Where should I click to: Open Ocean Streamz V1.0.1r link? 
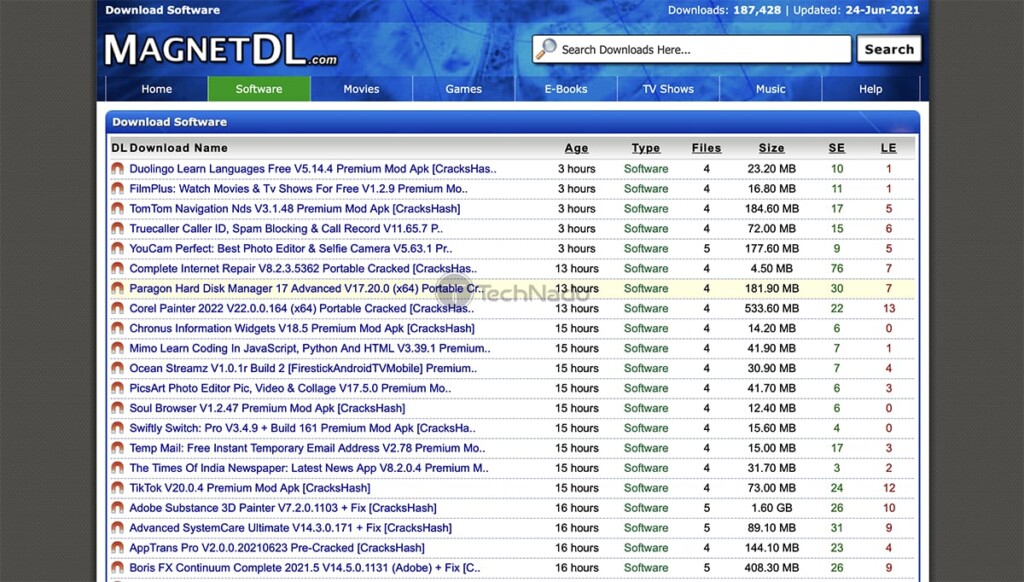click(x=303, y=368)
